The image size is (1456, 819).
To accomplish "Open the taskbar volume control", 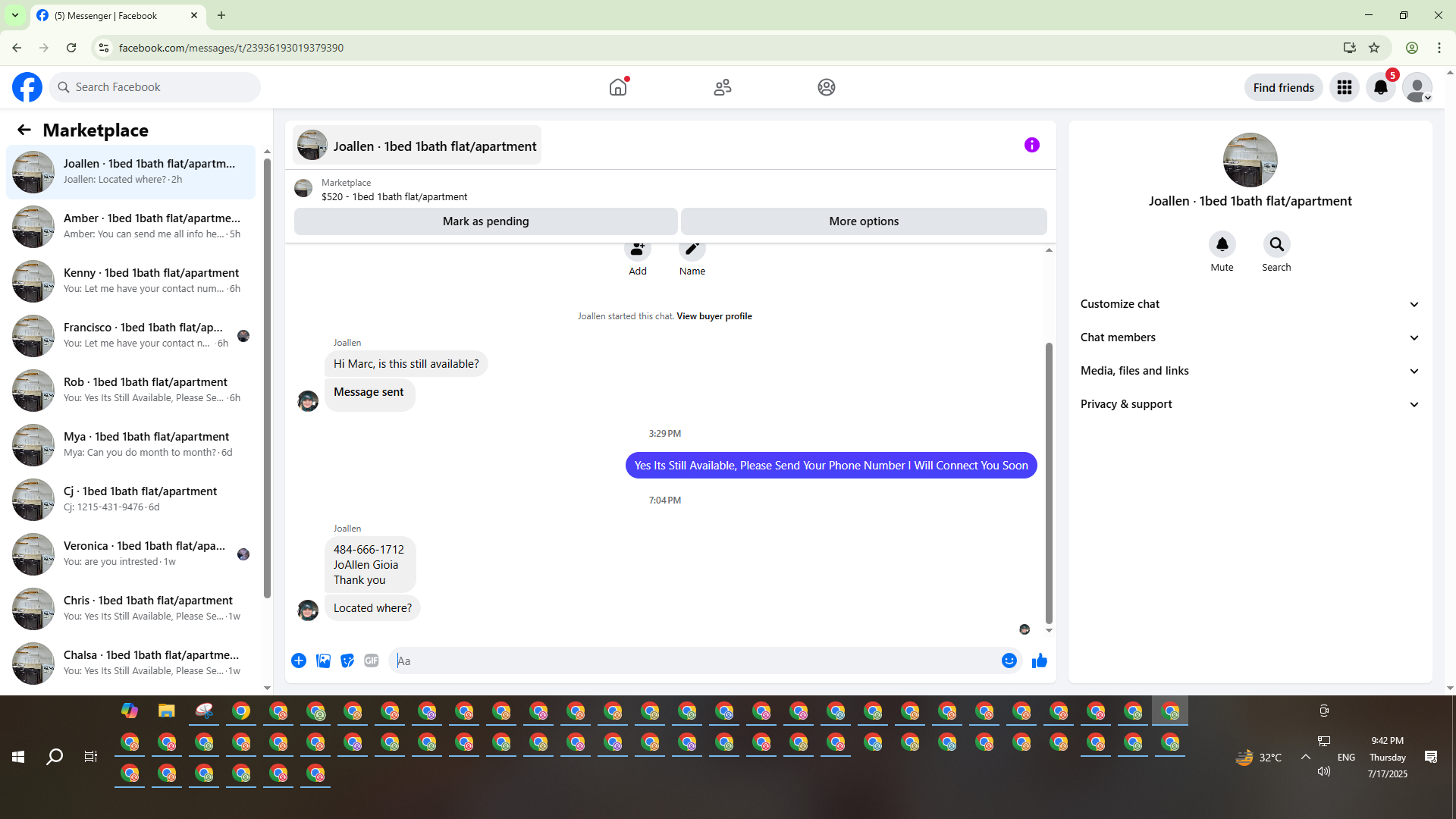I will (x=1324, y=771).
